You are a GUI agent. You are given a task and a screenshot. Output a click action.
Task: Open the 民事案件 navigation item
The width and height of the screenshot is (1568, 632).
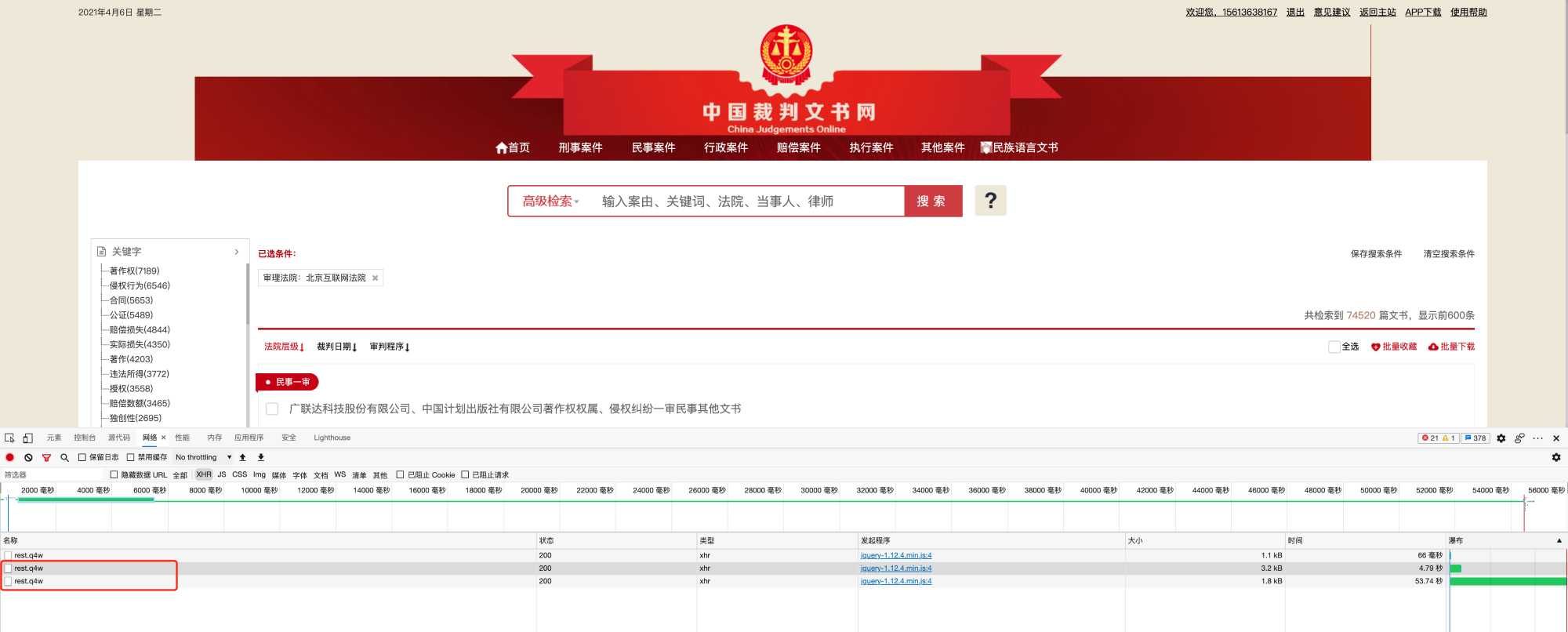click(x=653, y=147)
